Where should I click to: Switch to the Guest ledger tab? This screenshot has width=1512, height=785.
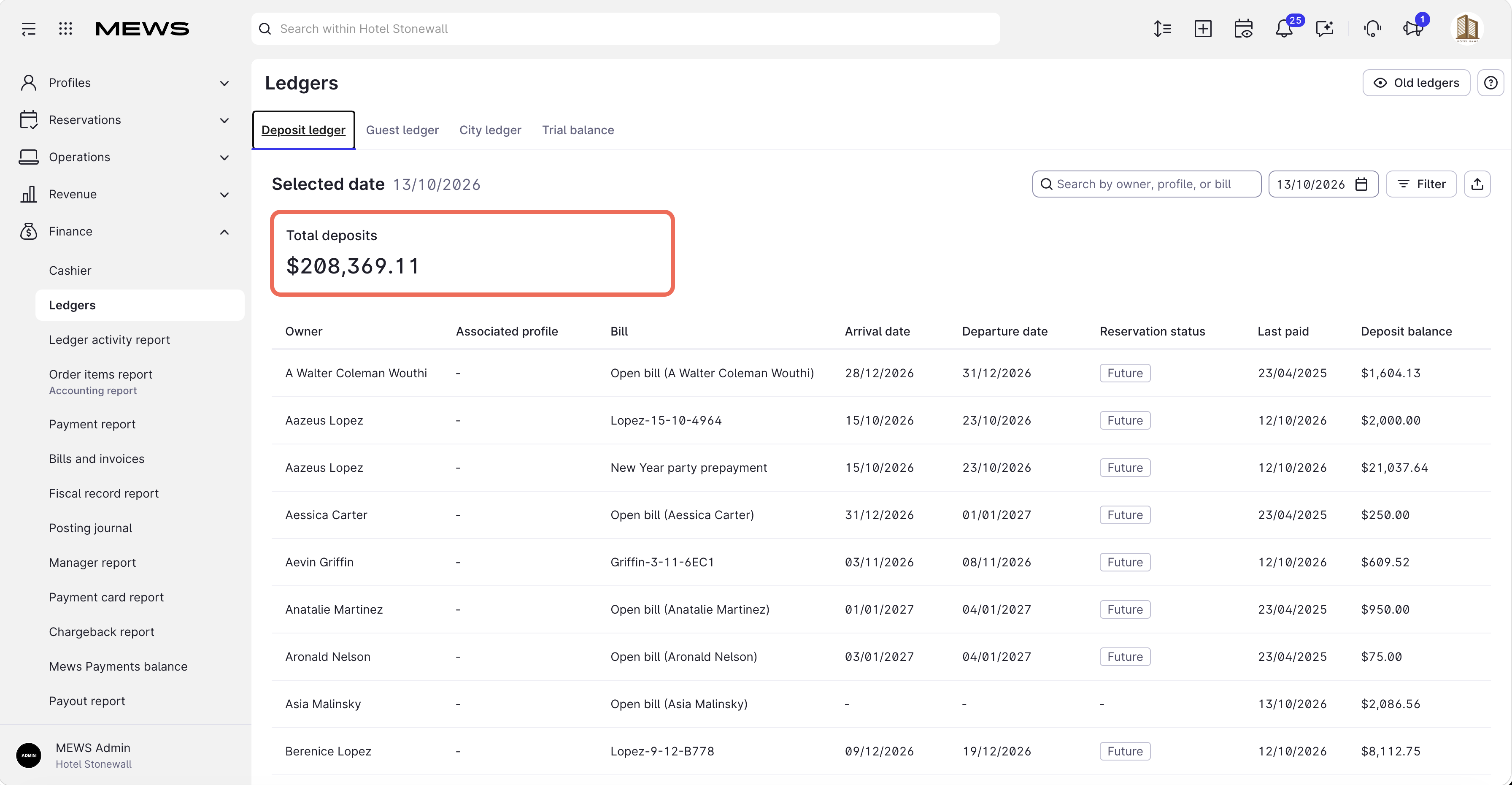tap(402, 130)
